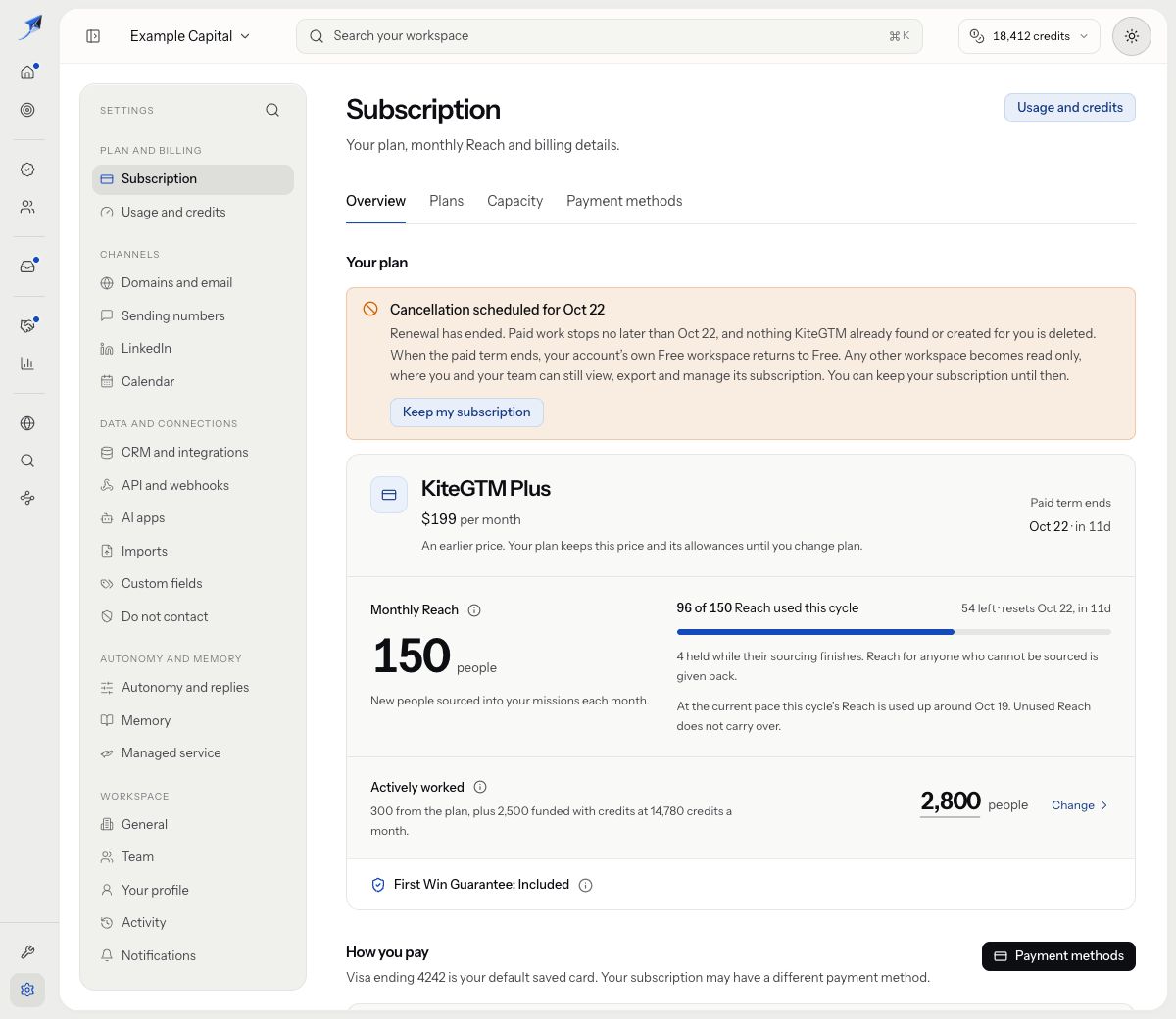Open Notifications settings
Image resolution: width=1176 pixels, height=1019 pixels.
point(193,956)
